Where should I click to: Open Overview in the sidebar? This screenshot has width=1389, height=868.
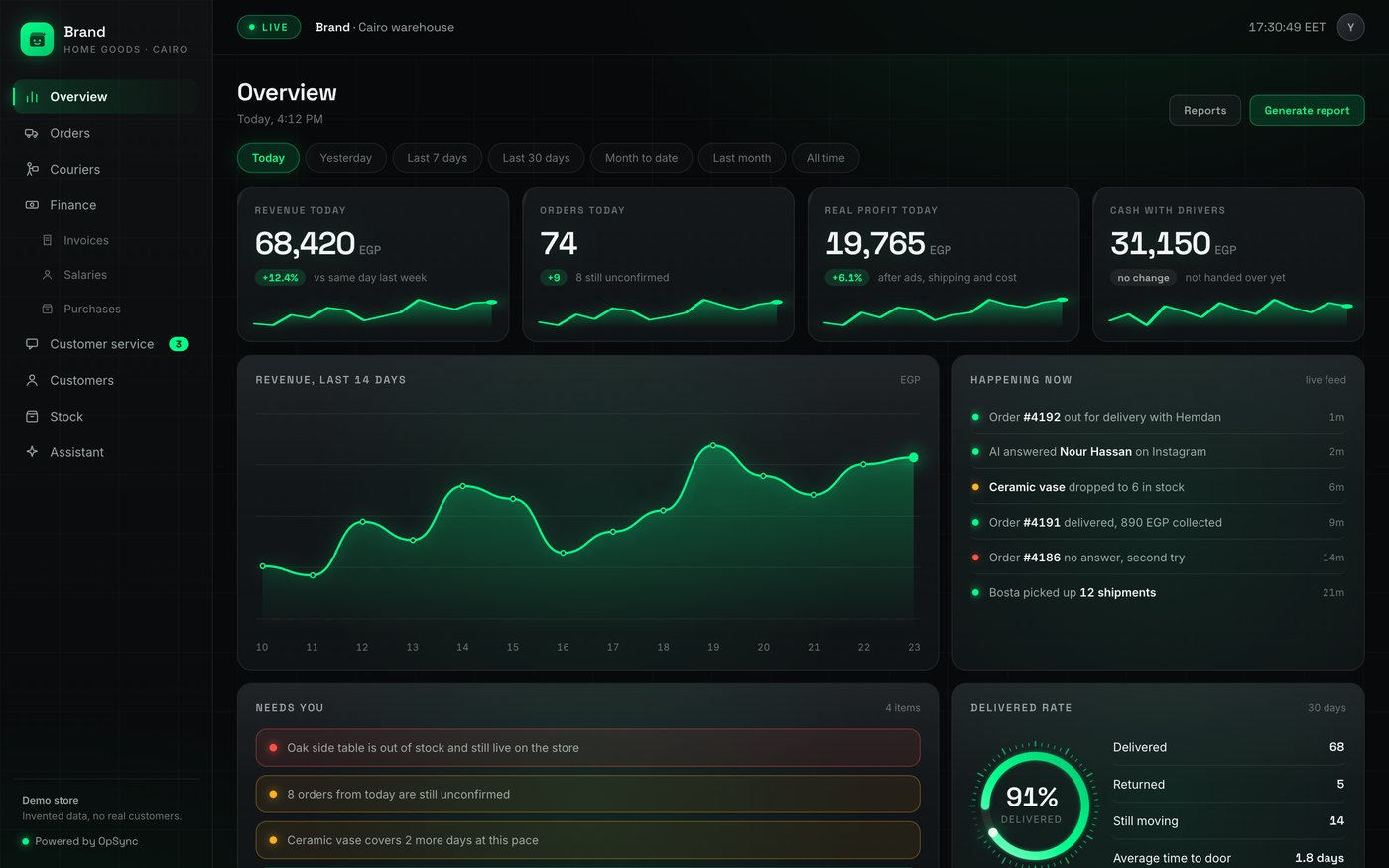106,97
